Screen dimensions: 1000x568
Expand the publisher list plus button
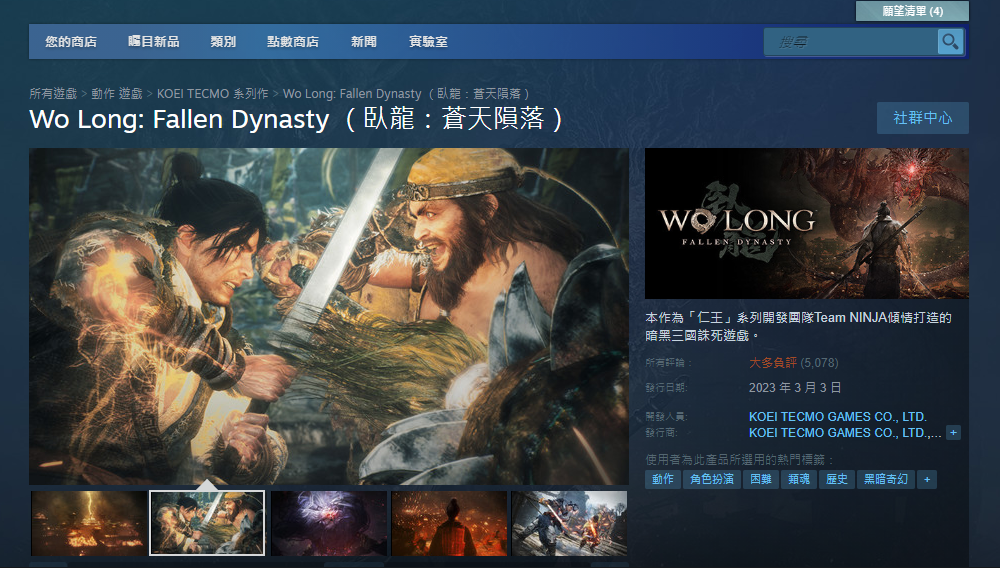[x=953, y=433]
